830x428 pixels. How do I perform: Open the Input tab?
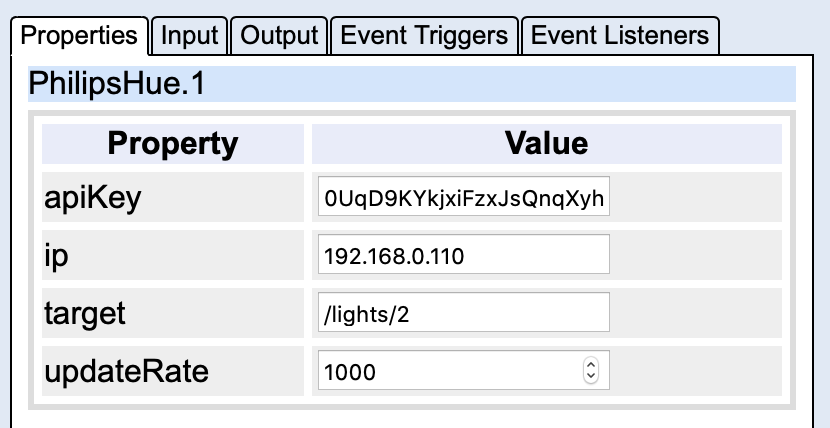[x=190, y=36]
